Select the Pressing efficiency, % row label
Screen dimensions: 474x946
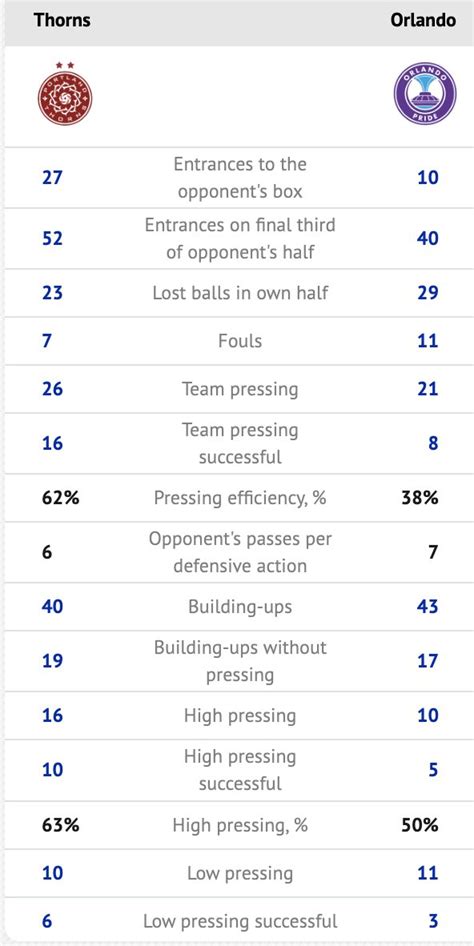pos(240,498)
